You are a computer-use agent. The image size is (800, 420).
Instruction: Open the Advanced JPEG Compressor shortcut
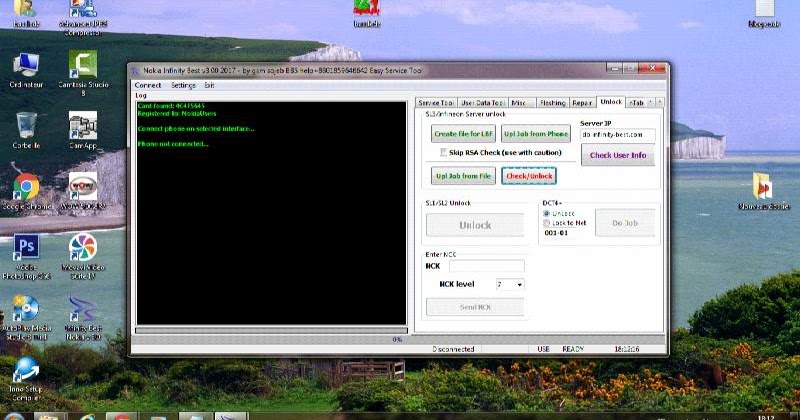pyautogui.click(x=83, y=17)
